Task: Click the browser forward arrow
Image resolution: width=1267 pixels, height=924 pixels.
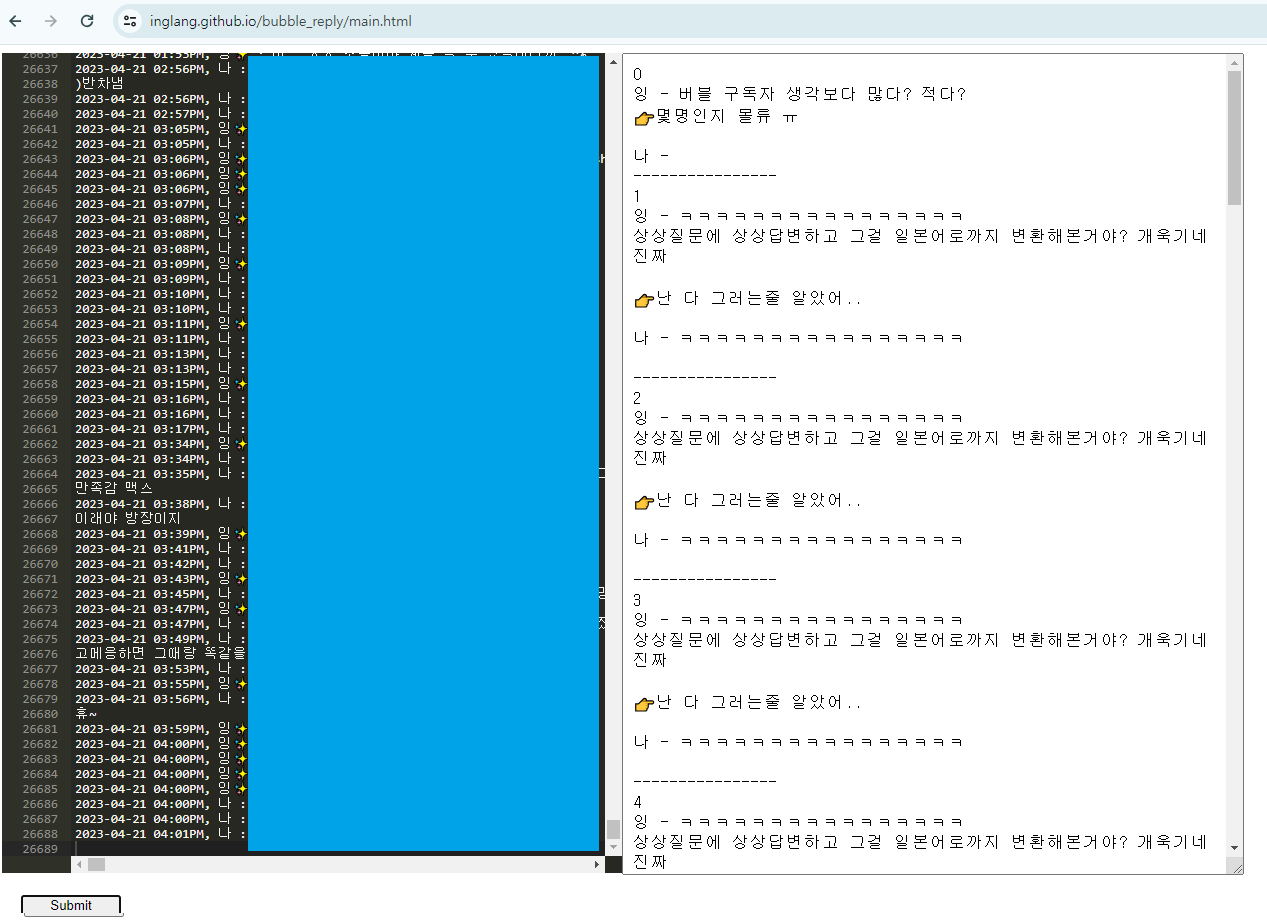Action: click(51, 21)
